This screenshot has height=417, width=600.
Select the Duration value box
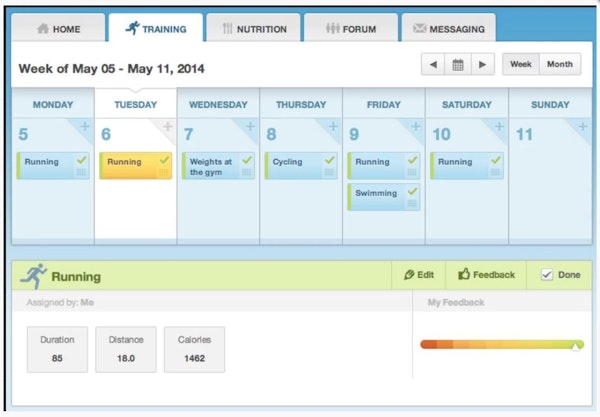pyautogui.click(x=57, y=349)
